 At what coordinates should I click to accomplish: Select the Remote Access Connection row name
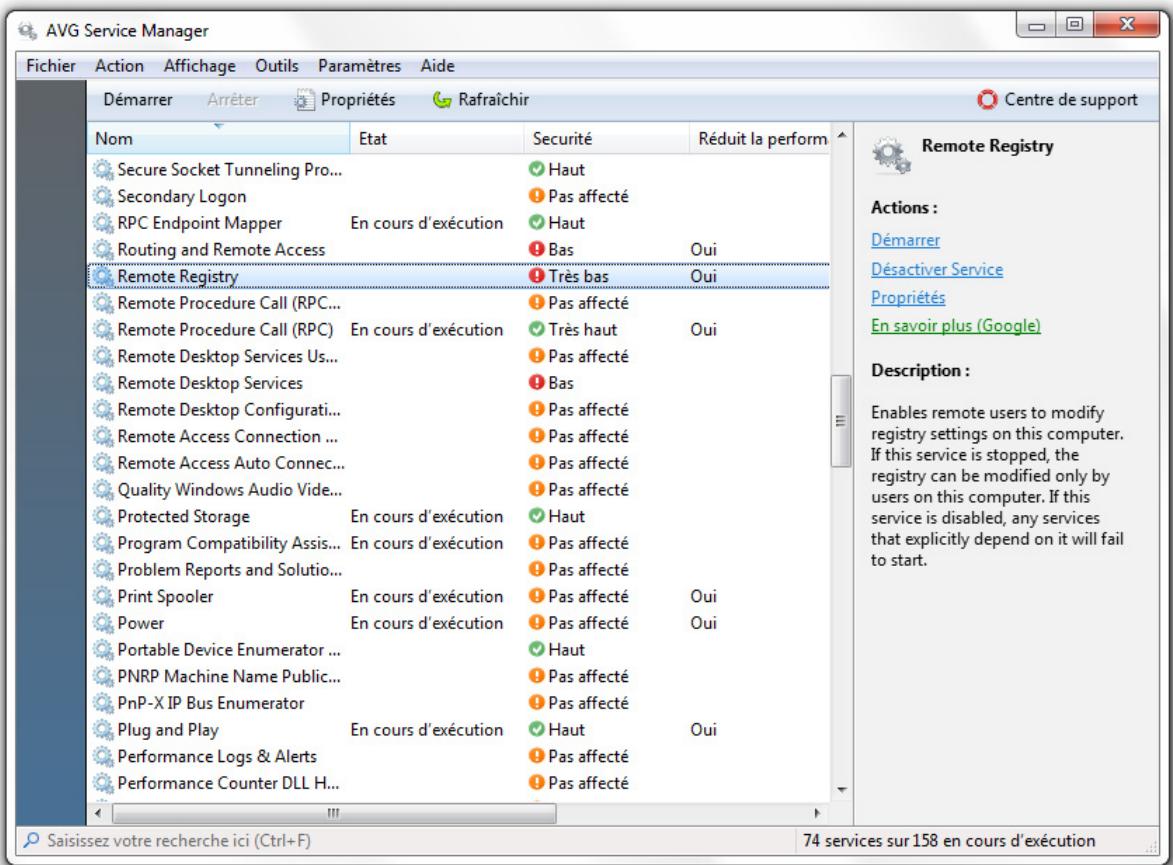point(227,436)
